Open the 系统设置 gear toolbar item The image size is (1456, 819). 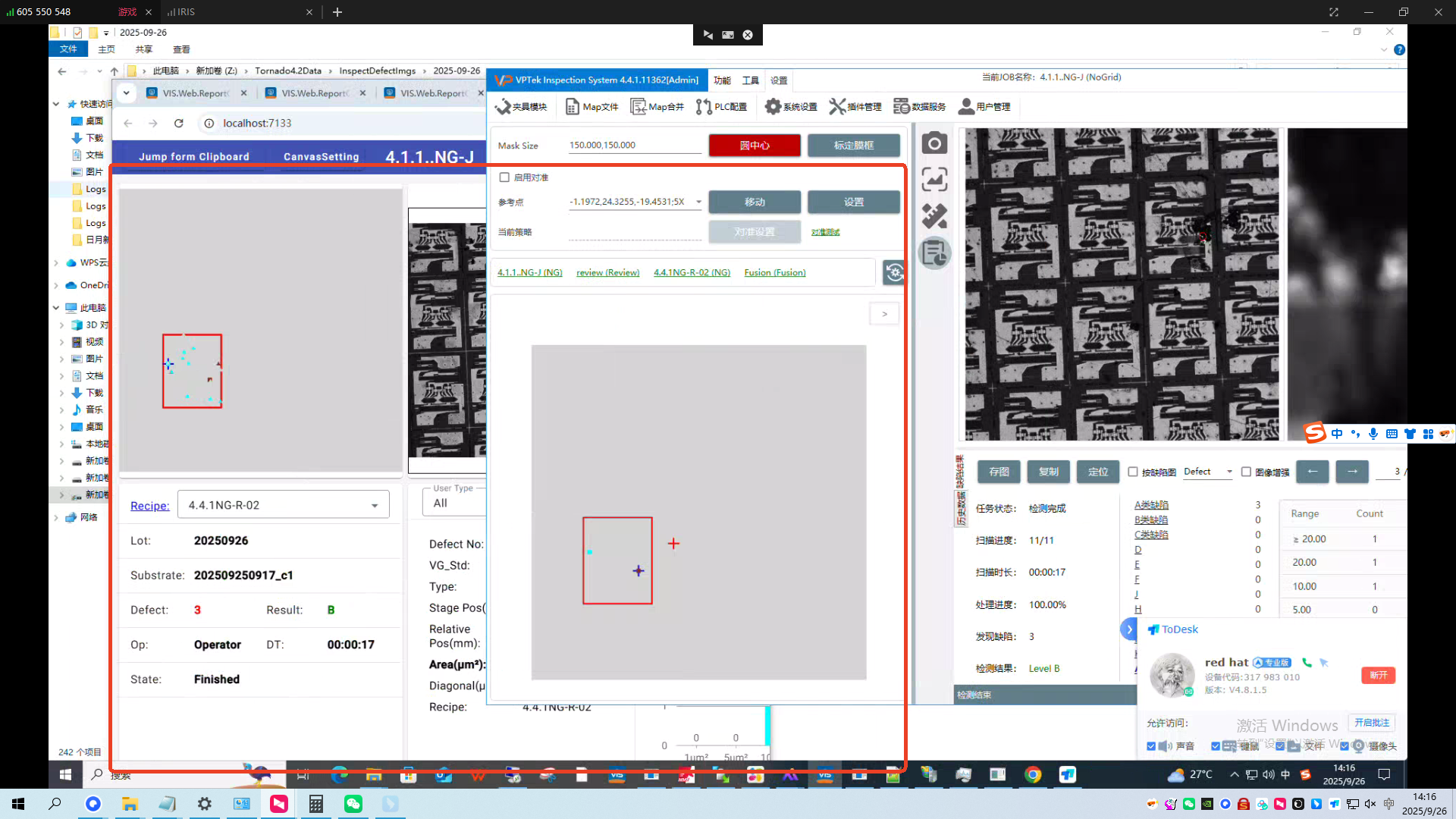click(x=791, y=107)
